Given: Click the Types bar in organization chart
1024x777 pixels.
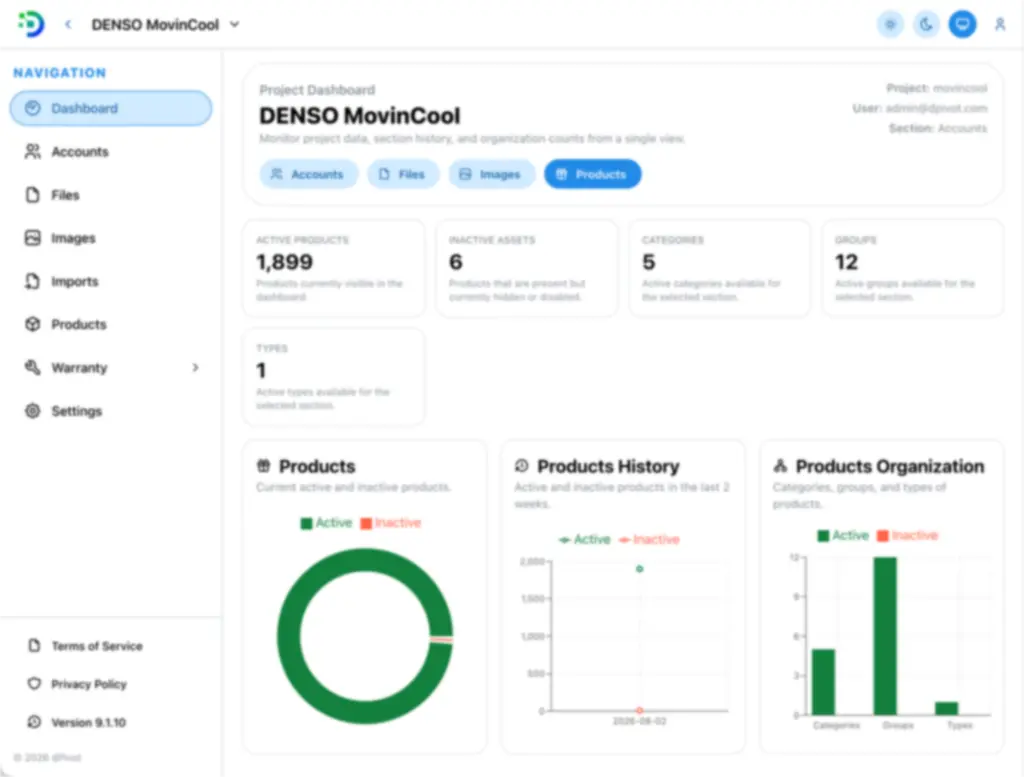Looking at the screenshot, I should [x=946, y=708].
